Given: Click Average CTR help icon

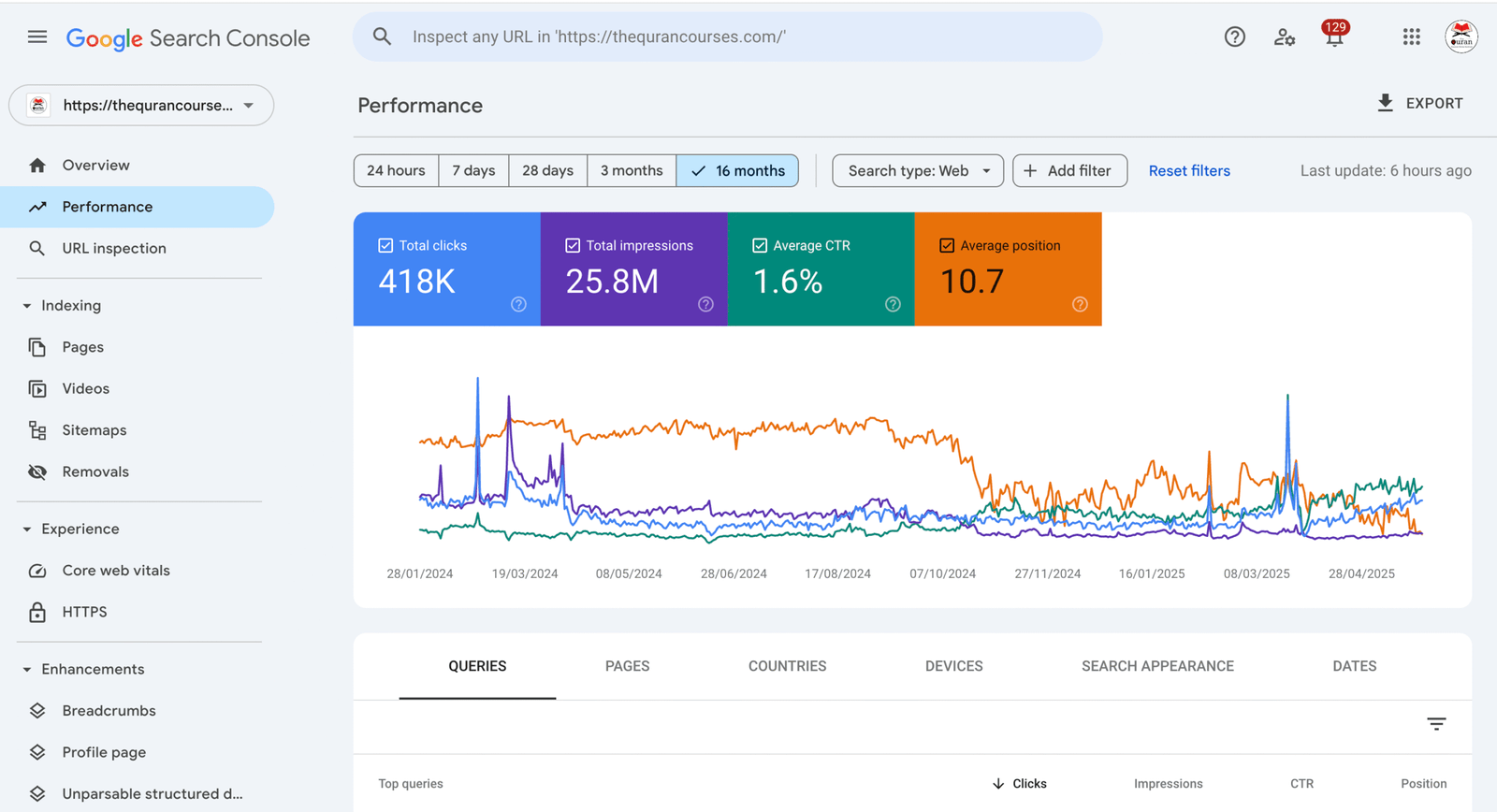Looking at the screenshot, I should 893,304.
